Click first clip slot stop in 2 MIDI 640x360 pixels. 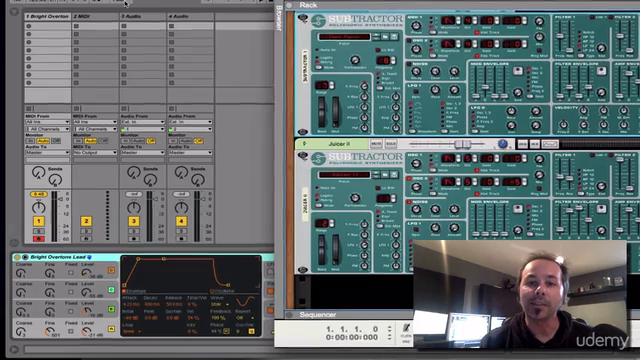point(76,26)
